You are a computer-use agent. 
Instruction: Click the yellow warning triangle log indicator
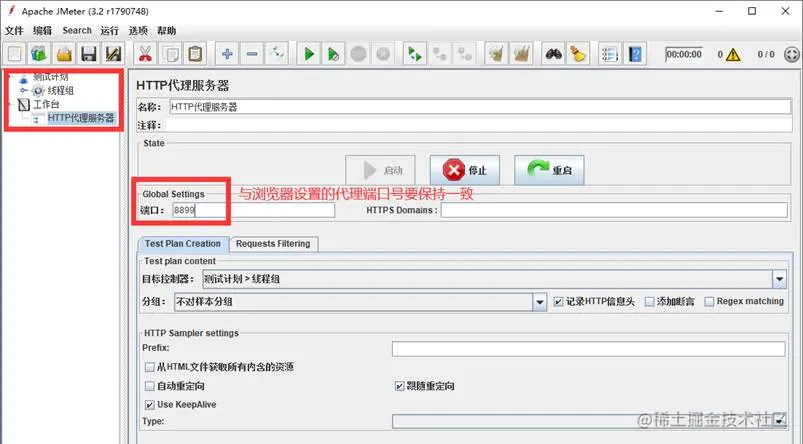click(733, 54)
